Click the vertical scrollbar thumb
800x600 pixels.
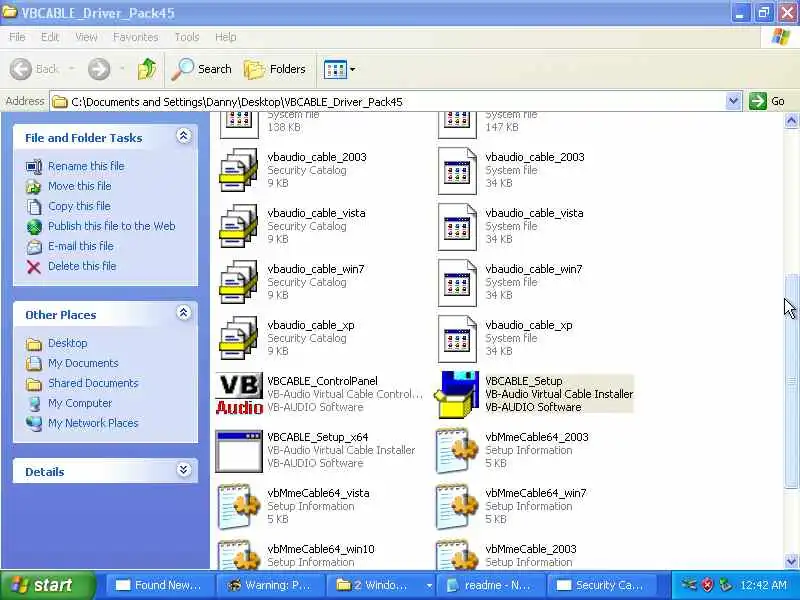pos(791,381)
